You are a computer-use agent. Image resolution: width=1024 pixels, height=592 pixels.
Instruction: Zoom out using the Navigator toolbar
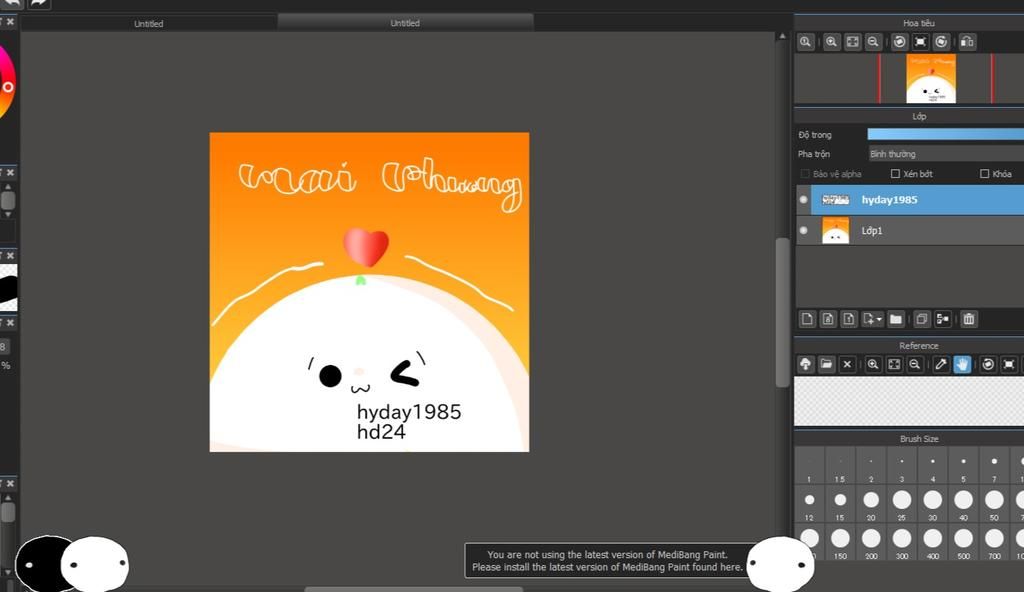click(873, 42)
